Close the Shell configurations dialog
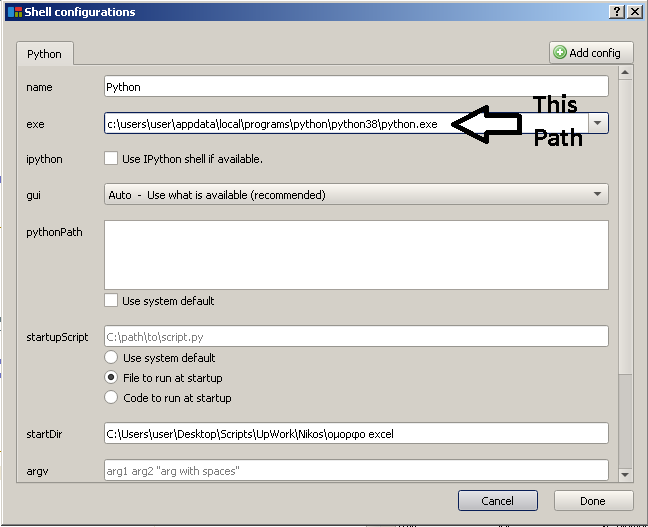 (x=634, y=12)
